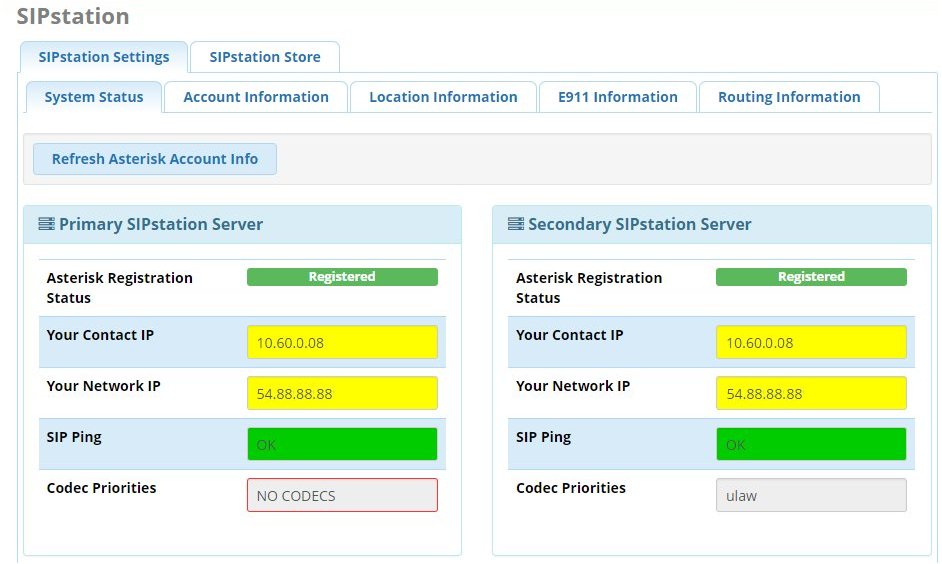Screen dimensions: 942x564
Task: Select the System Status tab
Action: tap(94, 97)
